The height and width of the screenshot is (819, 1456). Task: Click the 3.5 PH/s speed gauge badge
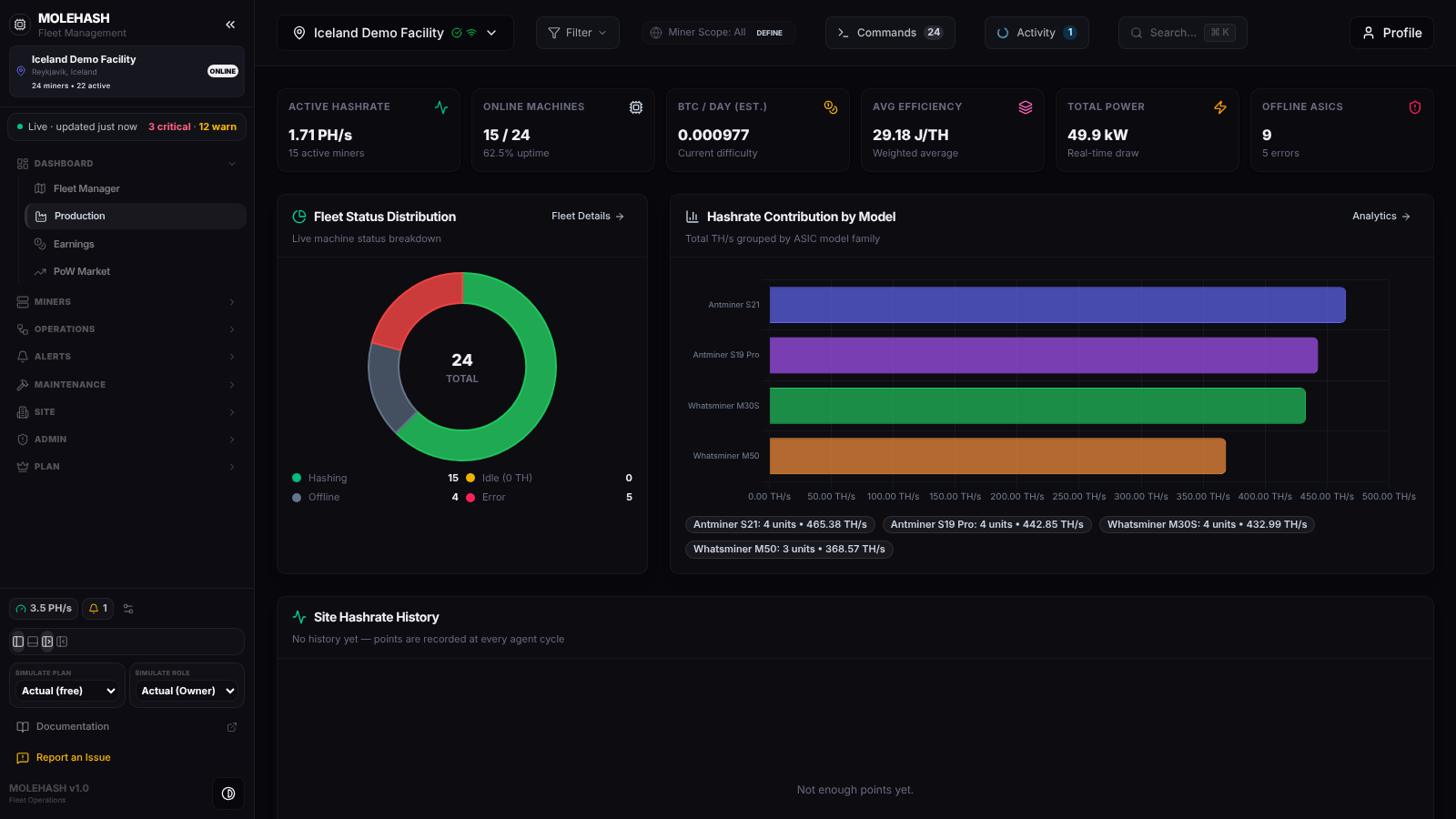coord(44,609)
